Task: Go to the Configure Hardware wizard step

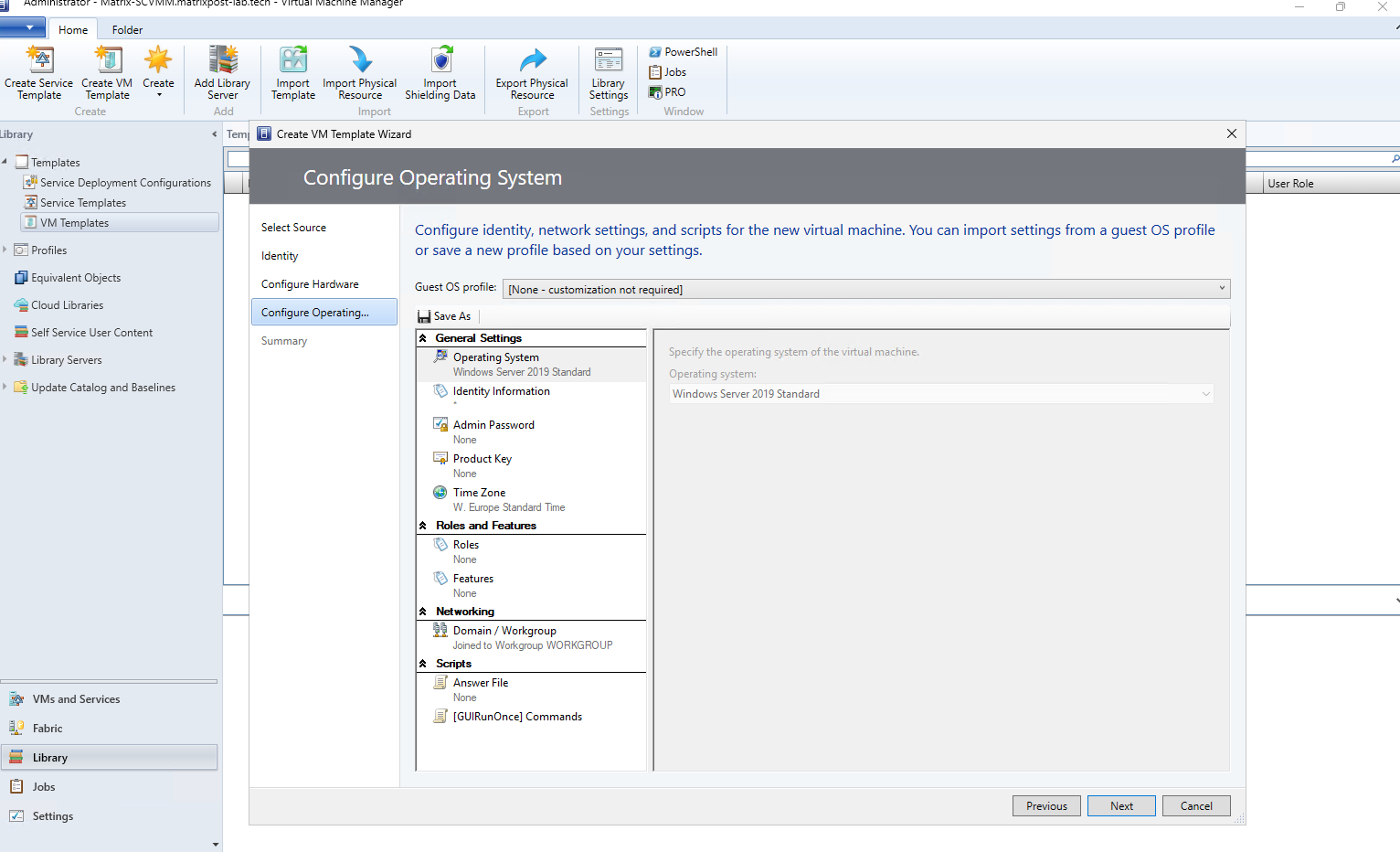Action: (310, 284)
